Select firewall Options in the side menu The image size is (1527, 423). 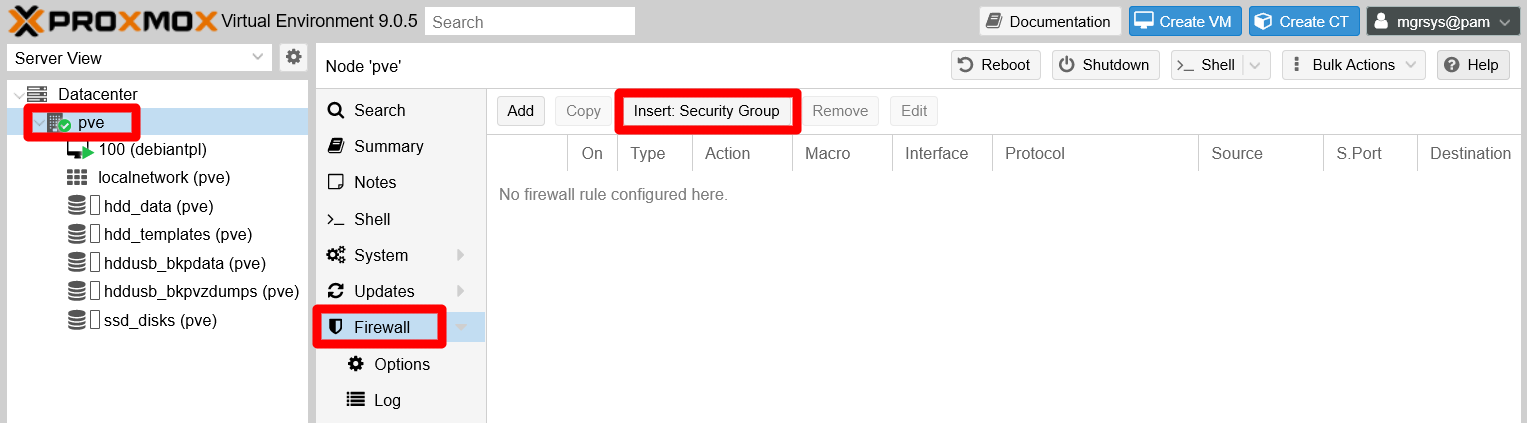coord(402,364)
